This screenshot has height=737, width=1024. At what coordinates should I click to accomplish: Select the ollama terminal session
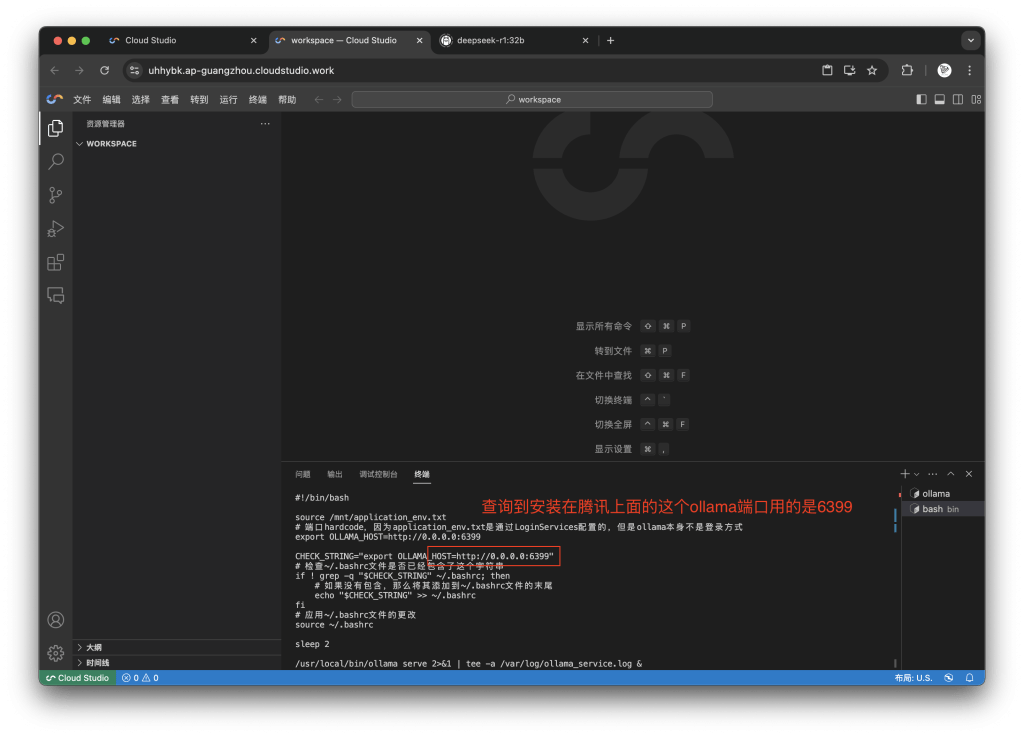click(944, 494)
